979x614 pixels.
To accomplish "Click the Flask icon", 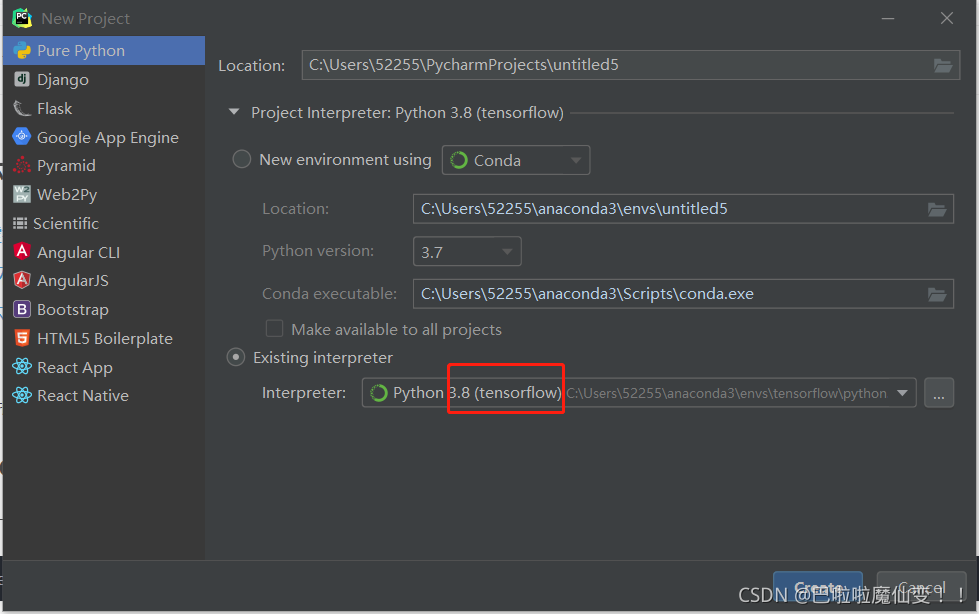I will point(22,108).
